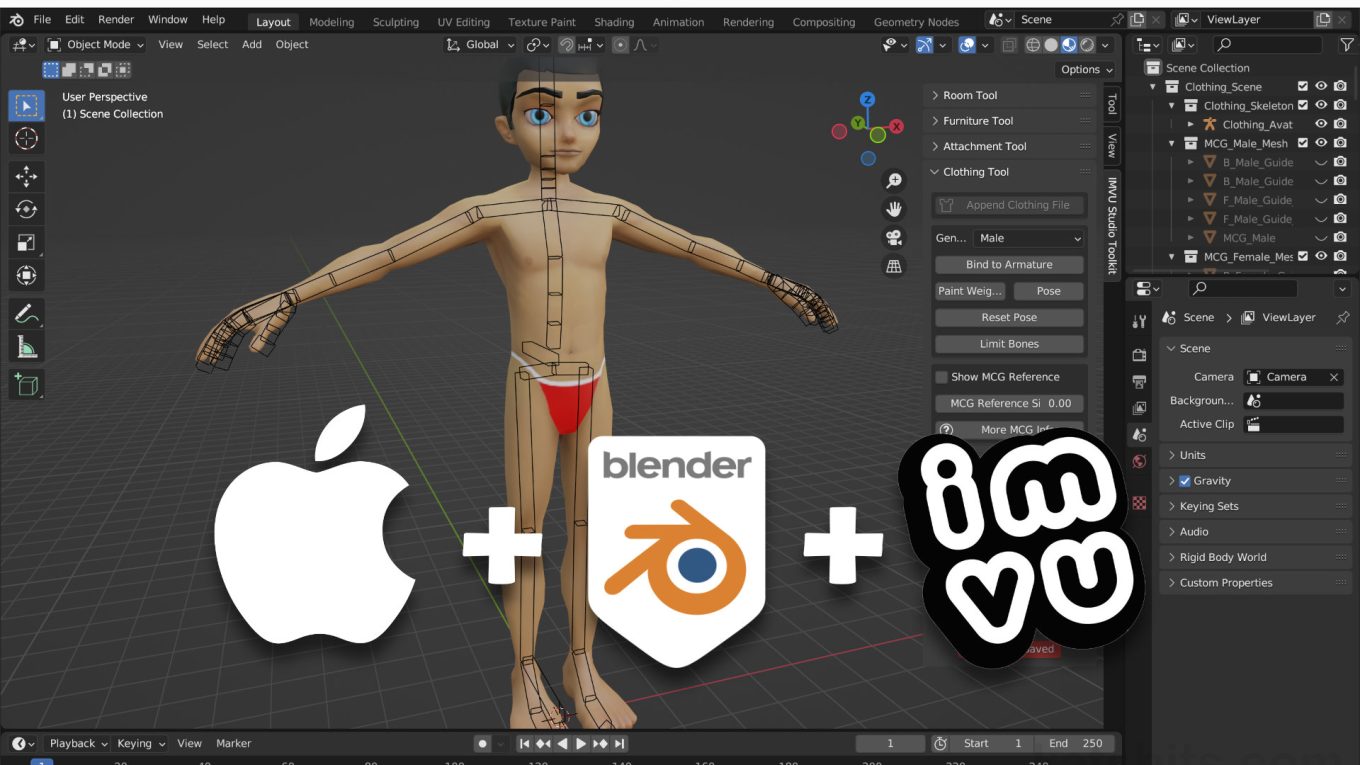This screenshot has width=1360, height=765.
Task: Open Global transform orientation dropdown
Action: point(481,45)
